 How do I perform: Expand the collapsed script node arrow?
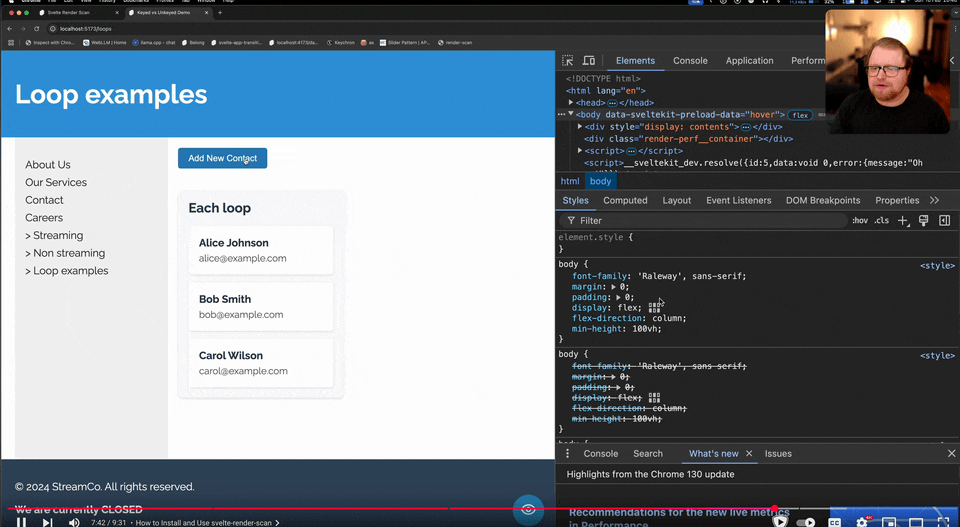coord(580,151)
